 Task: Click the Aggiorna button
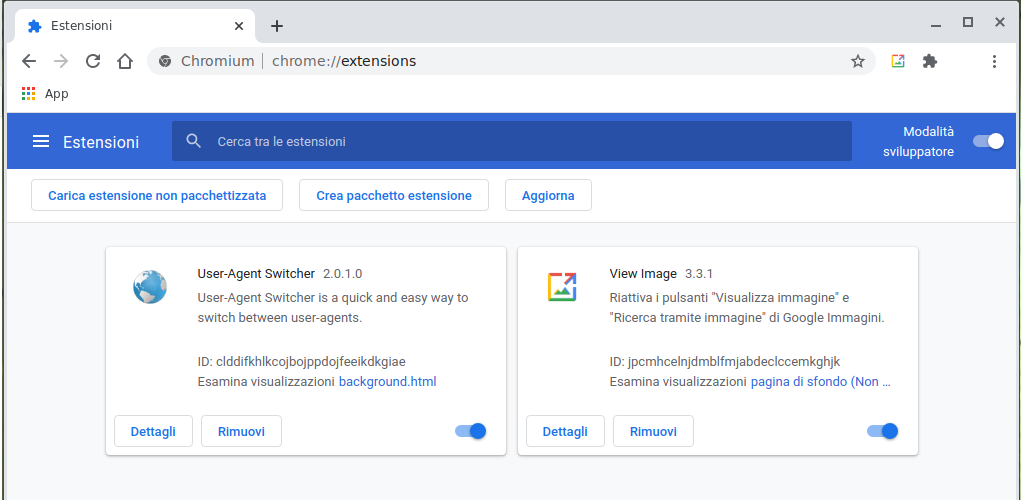[548, 195]
